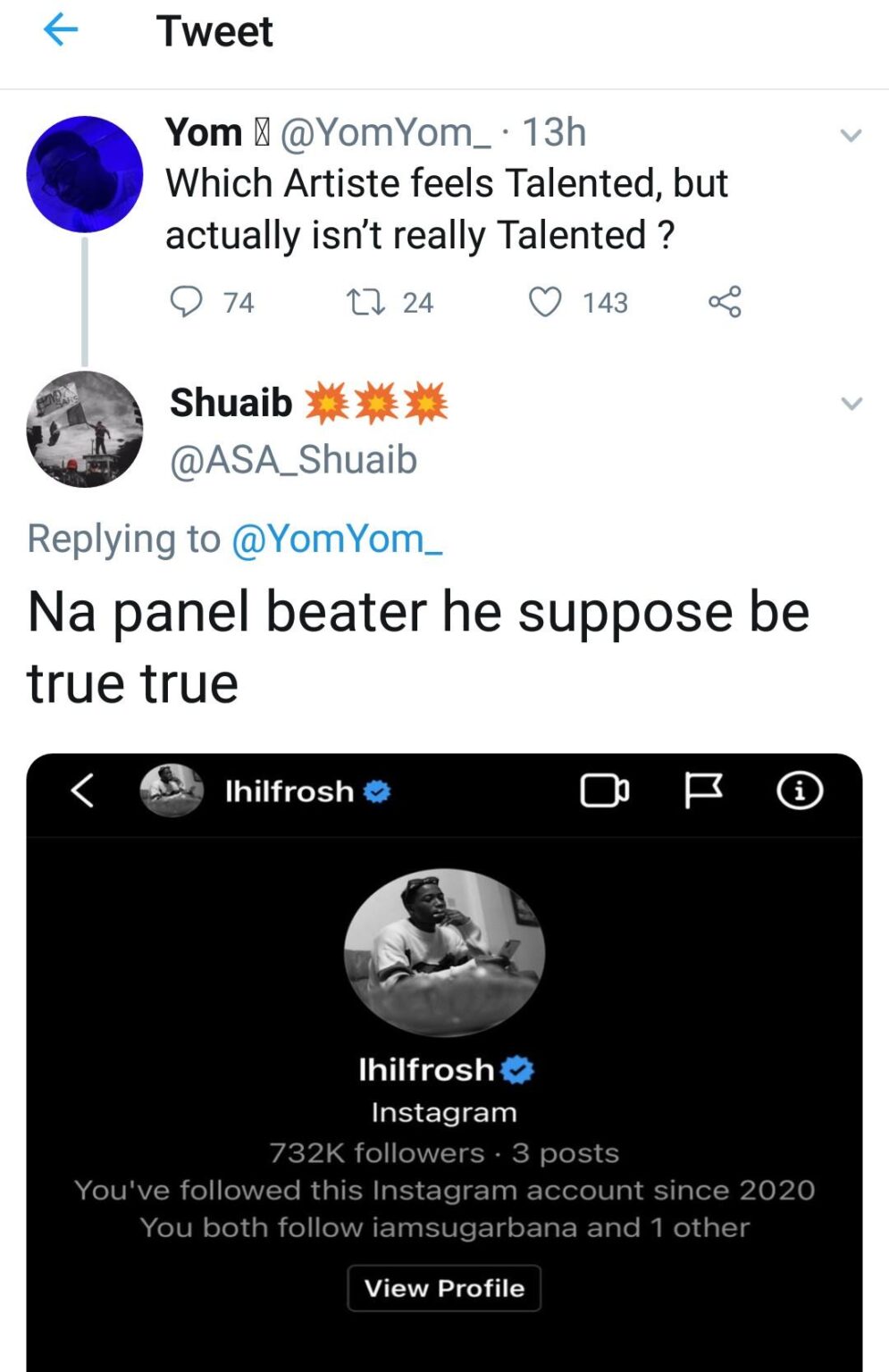Like Yom's tweet with the heart icon
Image resolution: width=889 pixels, height=1372 pixels.
click(546, 302)
